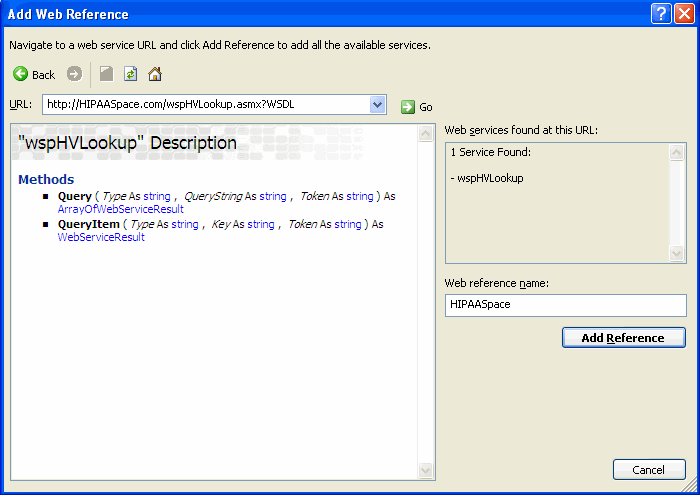Click services list scroll down arrow
This screenshot has height=495, width=700.
[x=677, y=253]
